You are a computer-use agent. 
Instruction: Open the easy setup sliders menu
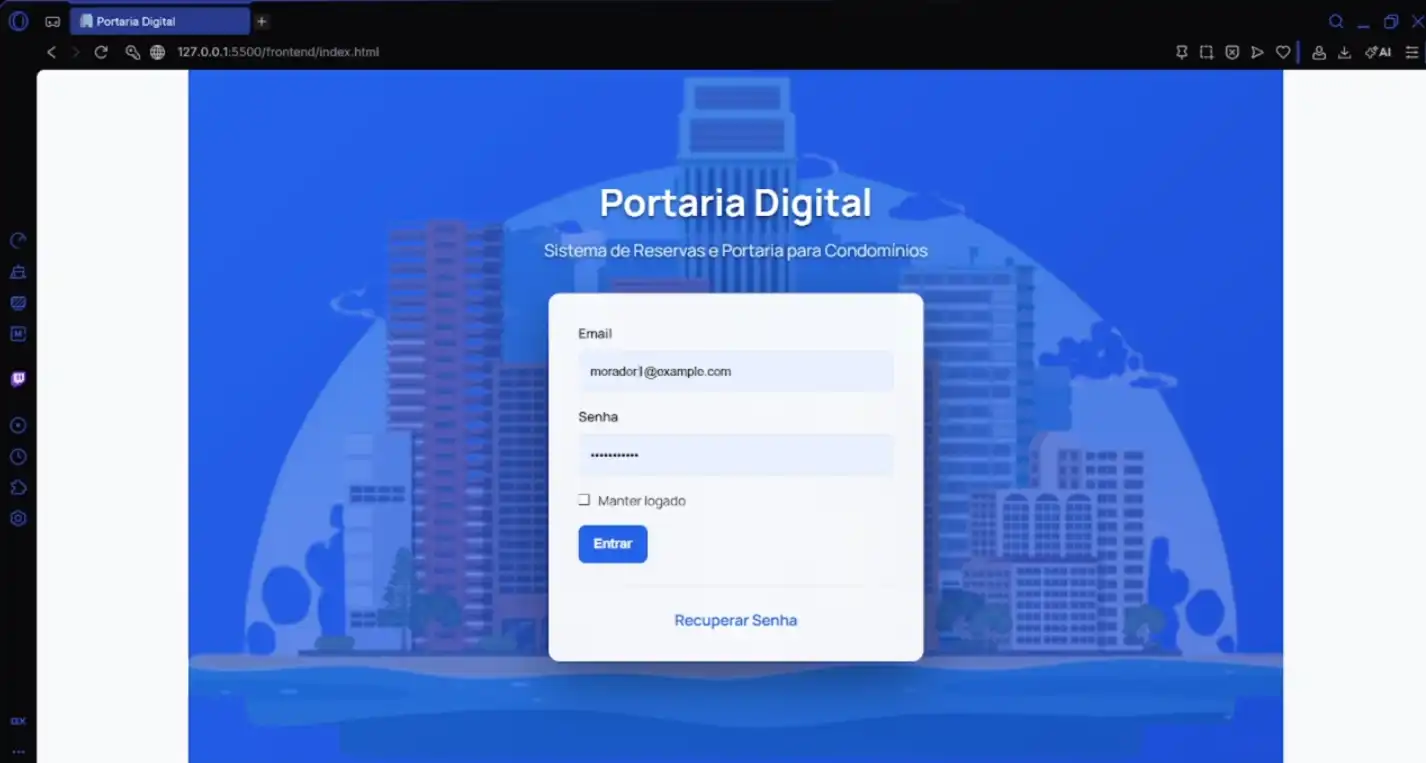click(x=1412, y=52)
